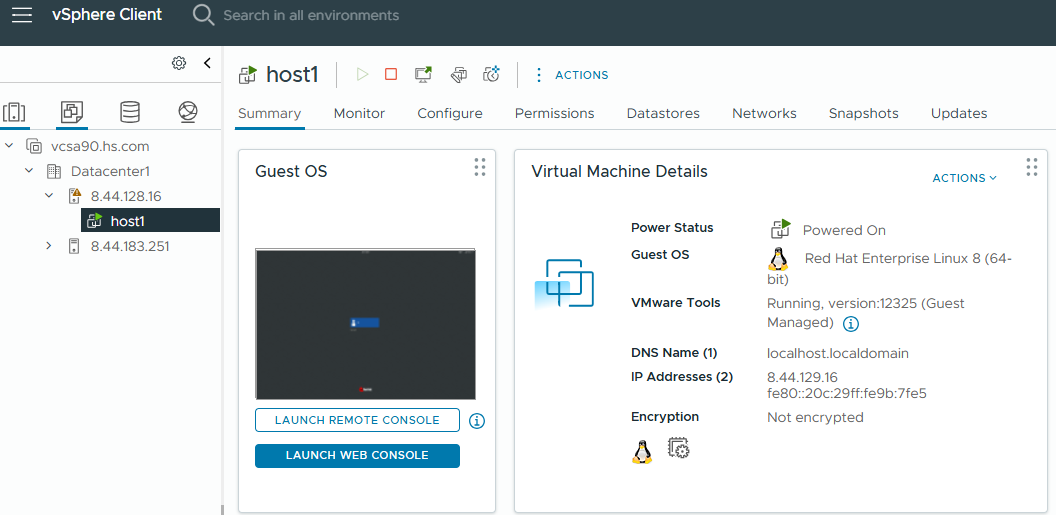Select host 8.44.183.251 in tree
Image resolution: width=1056 pixels, height=515 pixels.
pyautogui.click(x=130, y=246)
